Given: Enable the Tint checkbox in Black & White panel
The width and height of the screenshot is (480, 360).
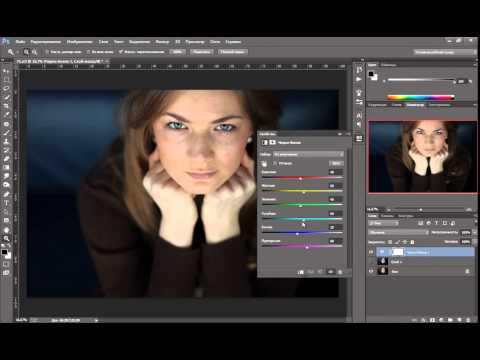Looking at the screenshot, I should coord(275,163).
